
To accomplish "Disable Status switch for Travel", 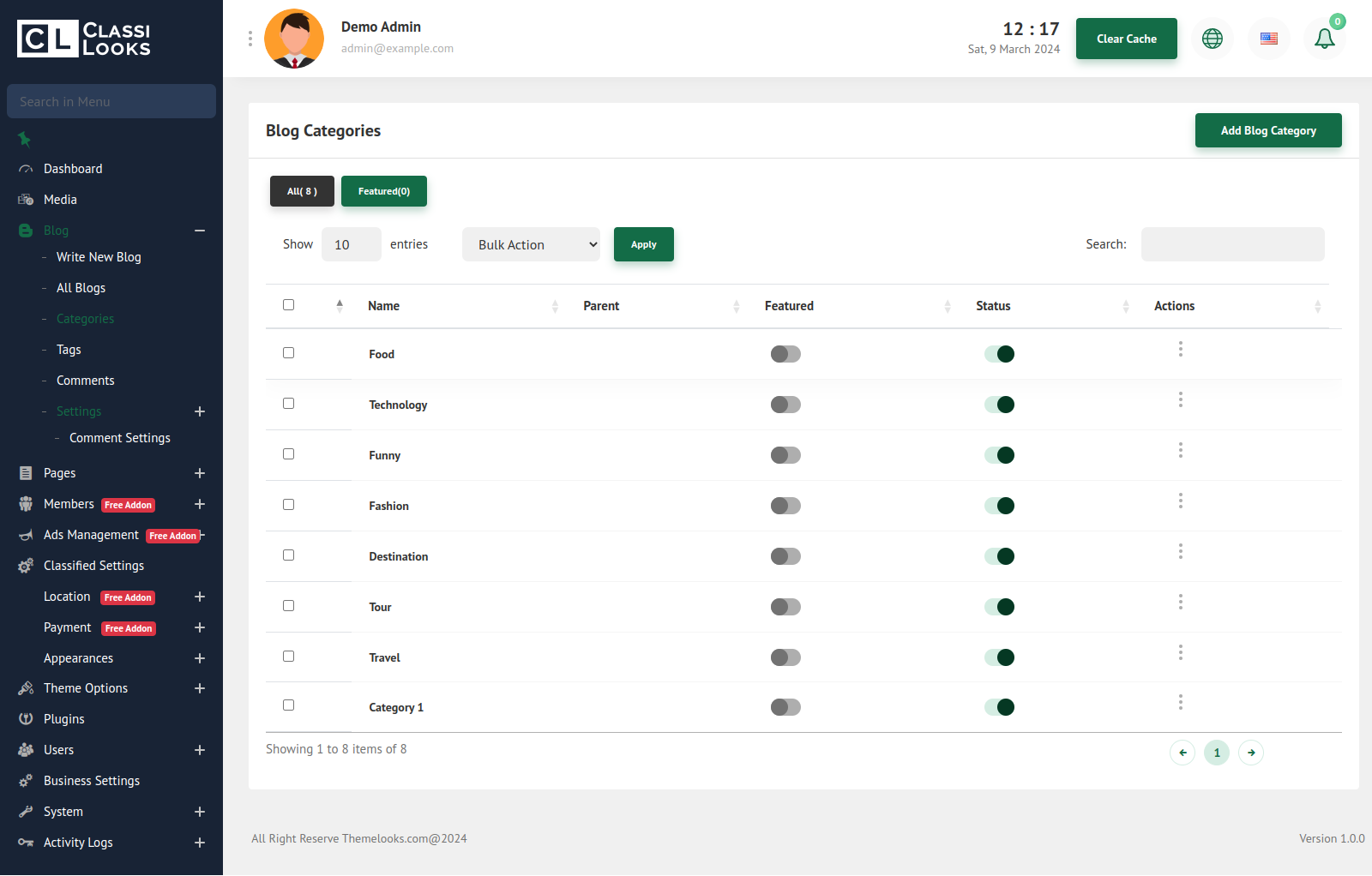I will coord(999,657).
